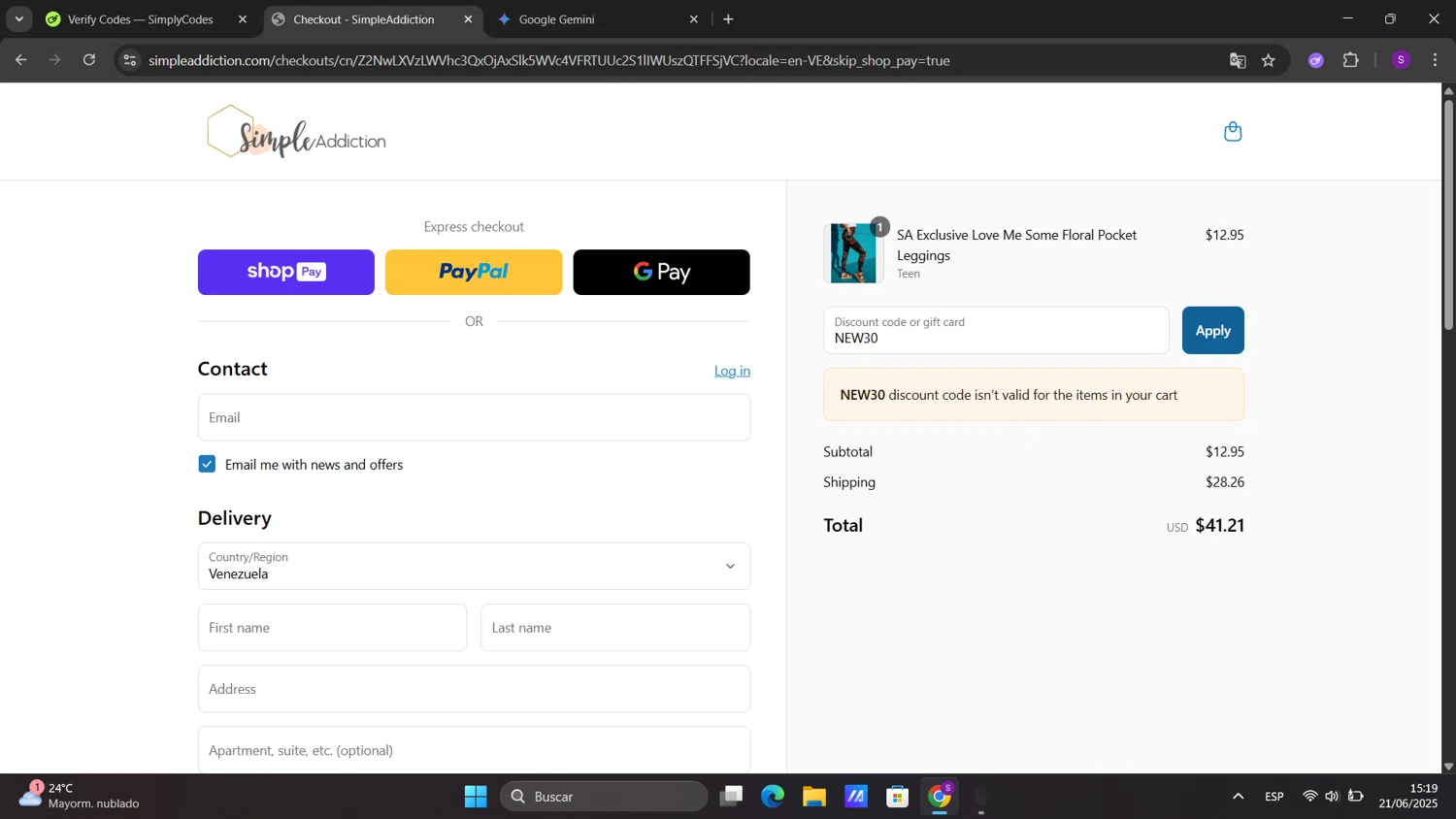Open Microsoft Store from taskbar
Screen dimensions: 1456x819
(x=898, y=797)
